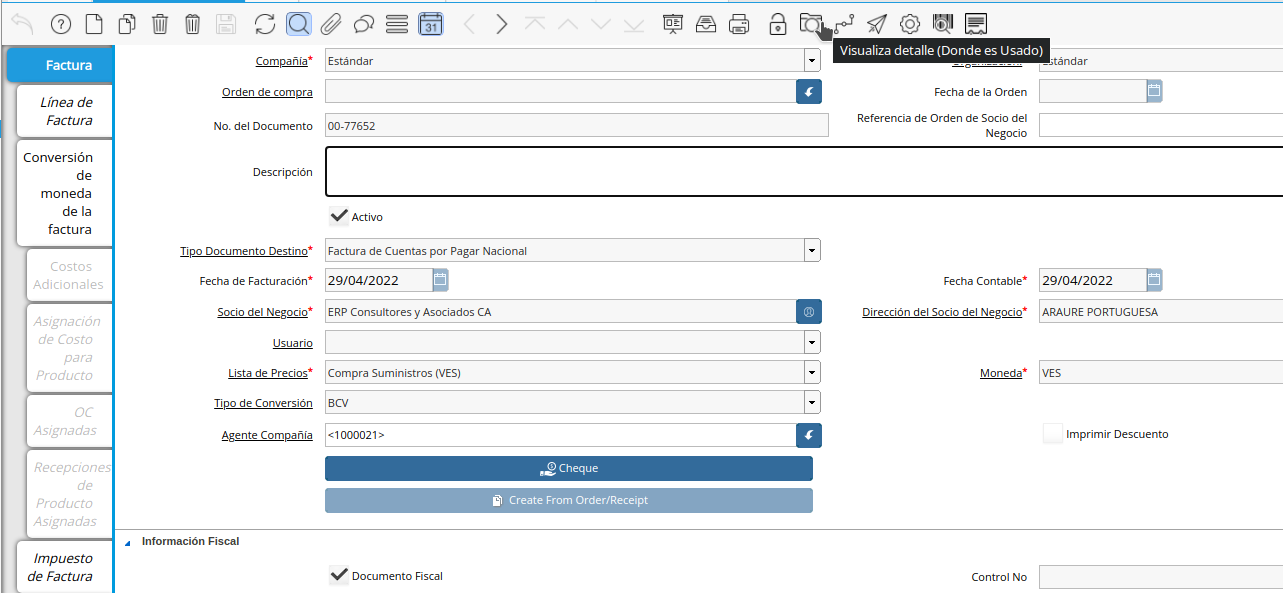This screenshot has height=593, width=1283.
Task: Open the Tipo de Conversión dropdown
Action: [812, 403]
